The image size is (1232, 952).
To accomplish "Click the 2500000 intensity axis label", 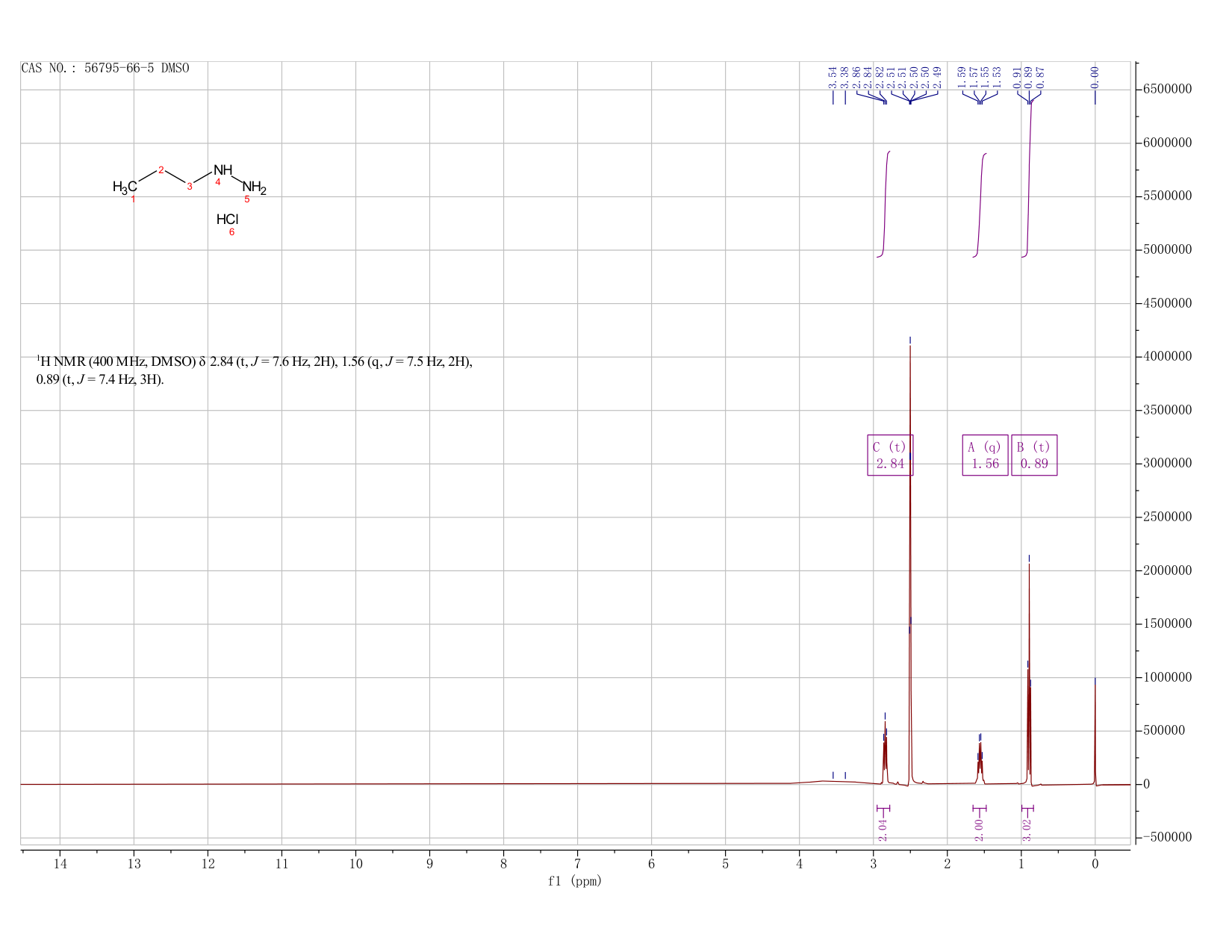I will tap(1166, 517).
